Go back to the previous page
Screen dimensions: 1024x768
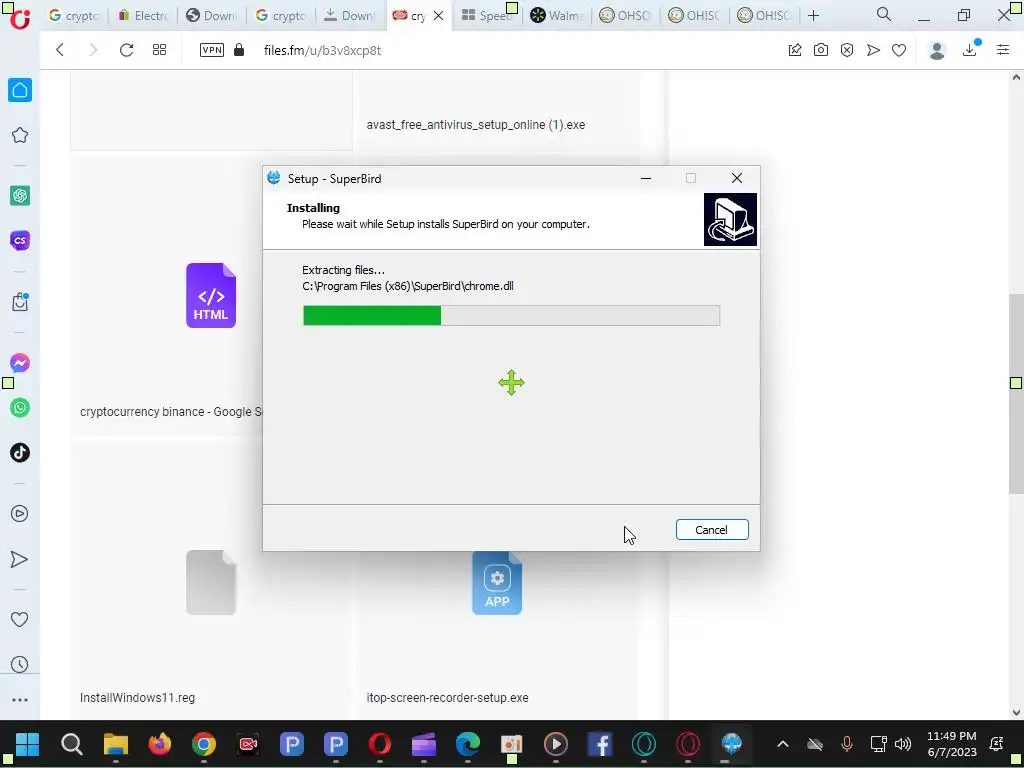tap(60, 50)
